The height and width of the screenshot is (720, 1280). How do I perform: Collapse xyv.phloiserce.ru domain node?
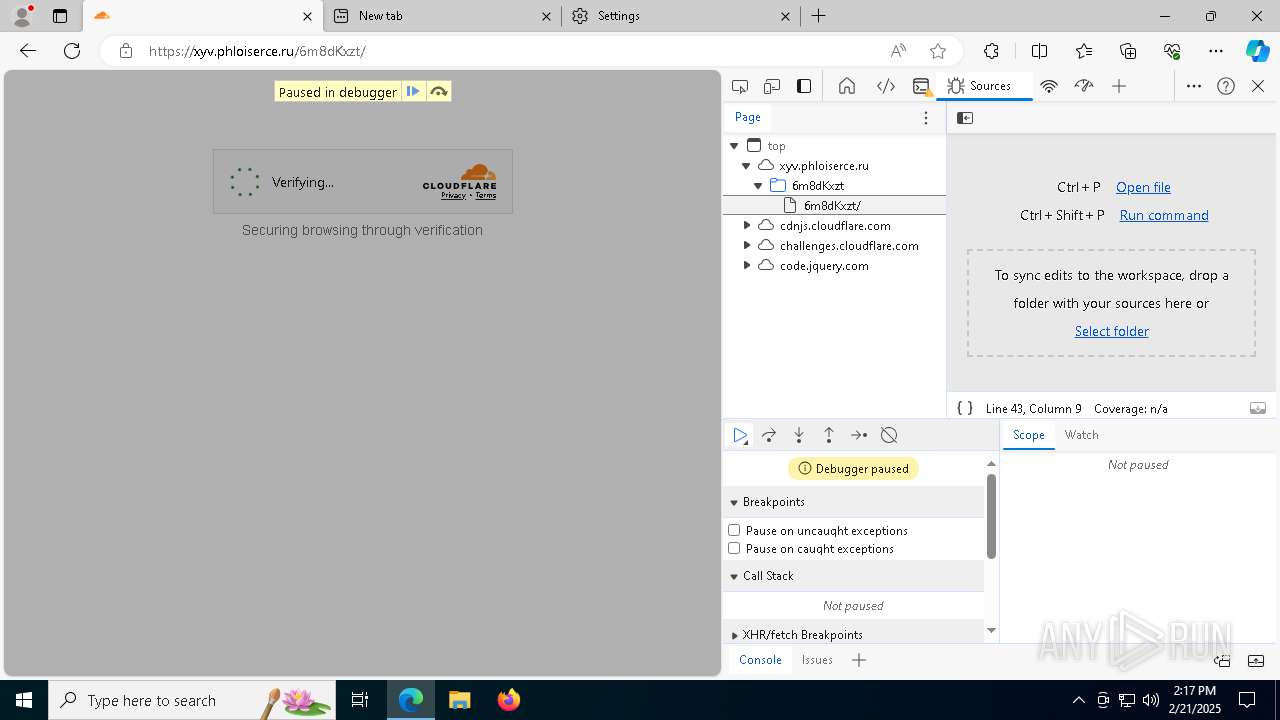[x=746, y=166]
